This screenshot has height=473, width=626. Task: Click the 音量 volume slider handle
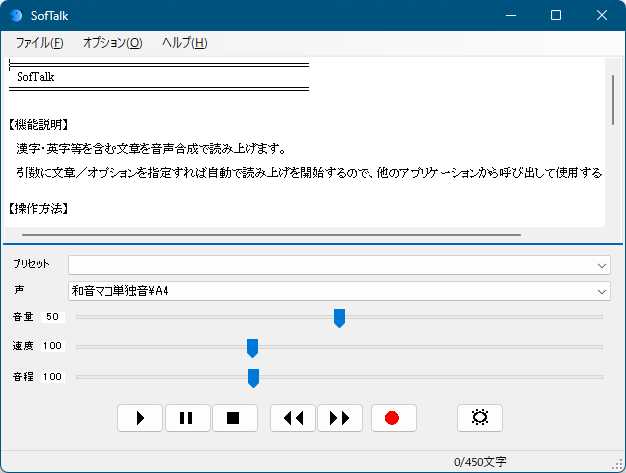(x=339, y=318)
